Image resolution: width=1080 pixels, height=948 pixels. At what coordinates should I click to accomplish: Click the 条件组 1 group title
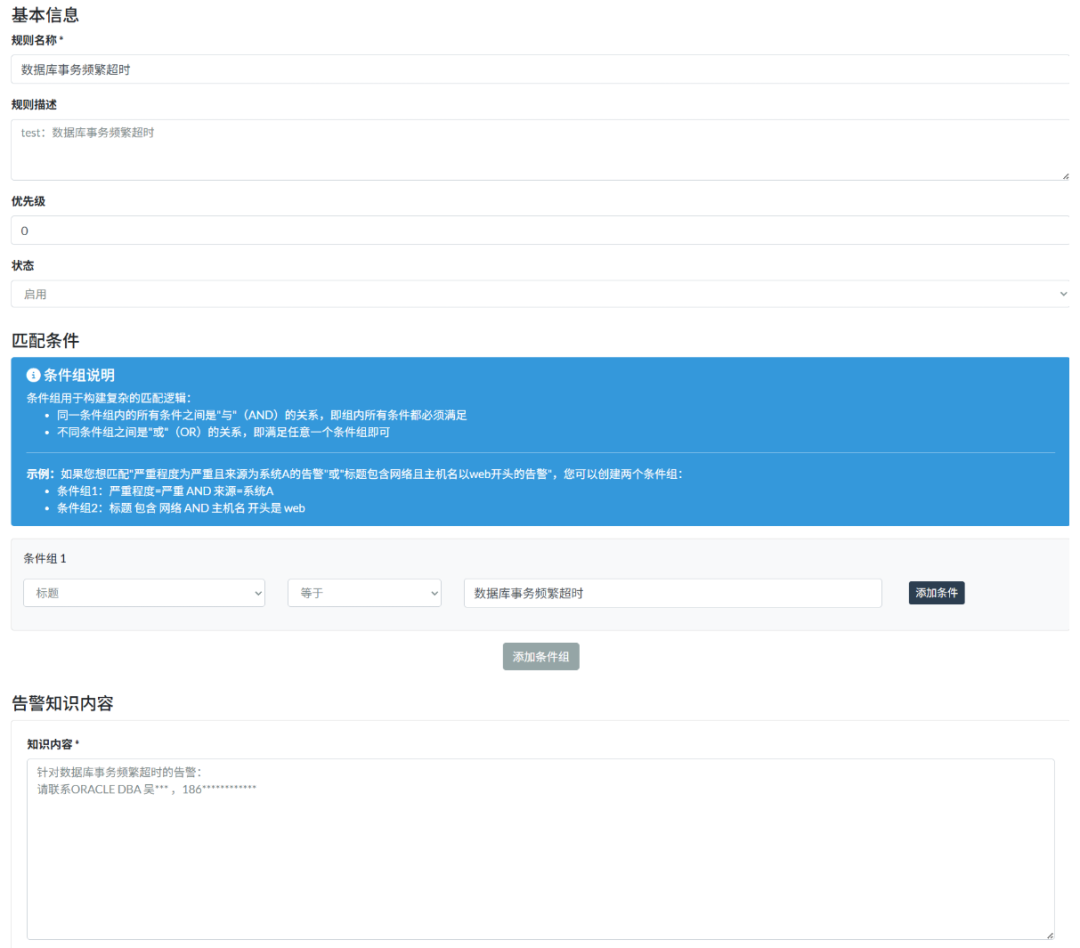point(45,559)
